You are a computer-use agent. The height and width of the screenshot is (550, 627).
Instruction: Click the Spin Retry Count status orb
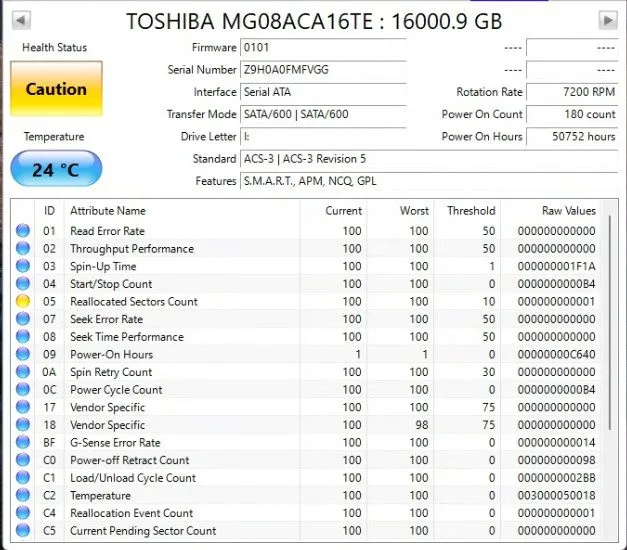coord(23,372)
